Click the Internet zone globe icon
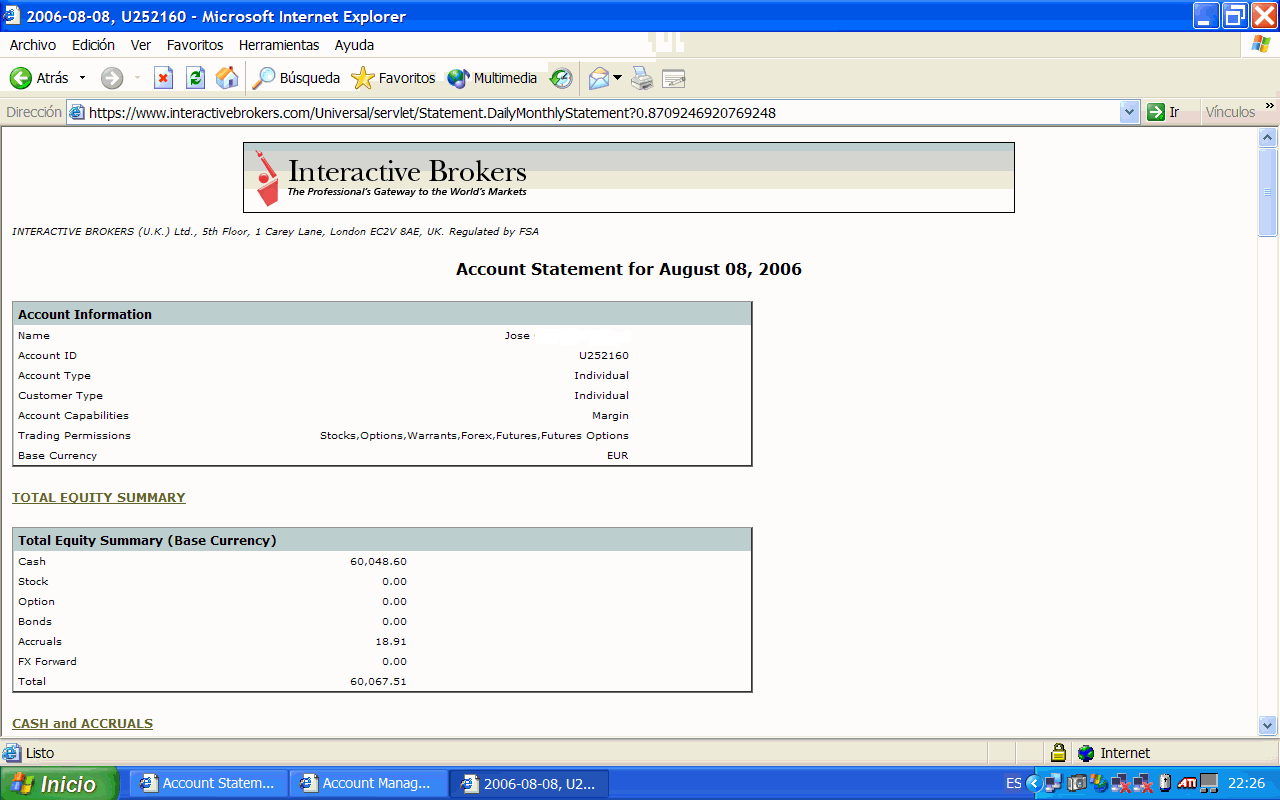 (x=1086, y=753)
